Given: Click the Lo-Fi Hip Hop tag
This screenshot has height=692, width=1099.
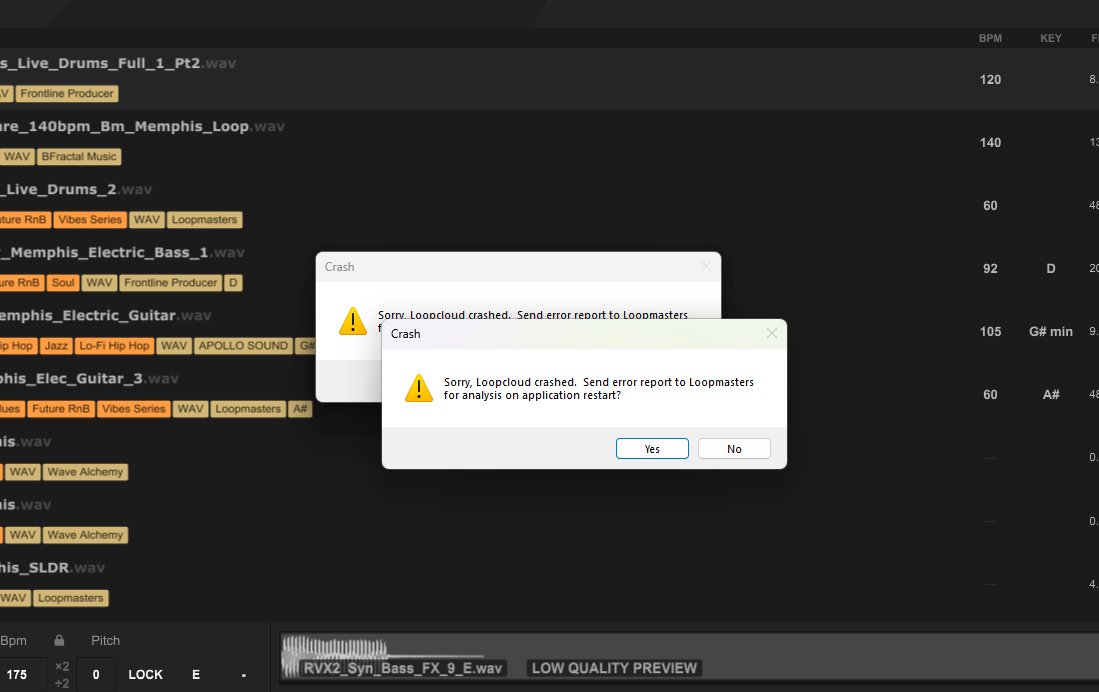Looking at the screenshot, I should click(114, 346).
